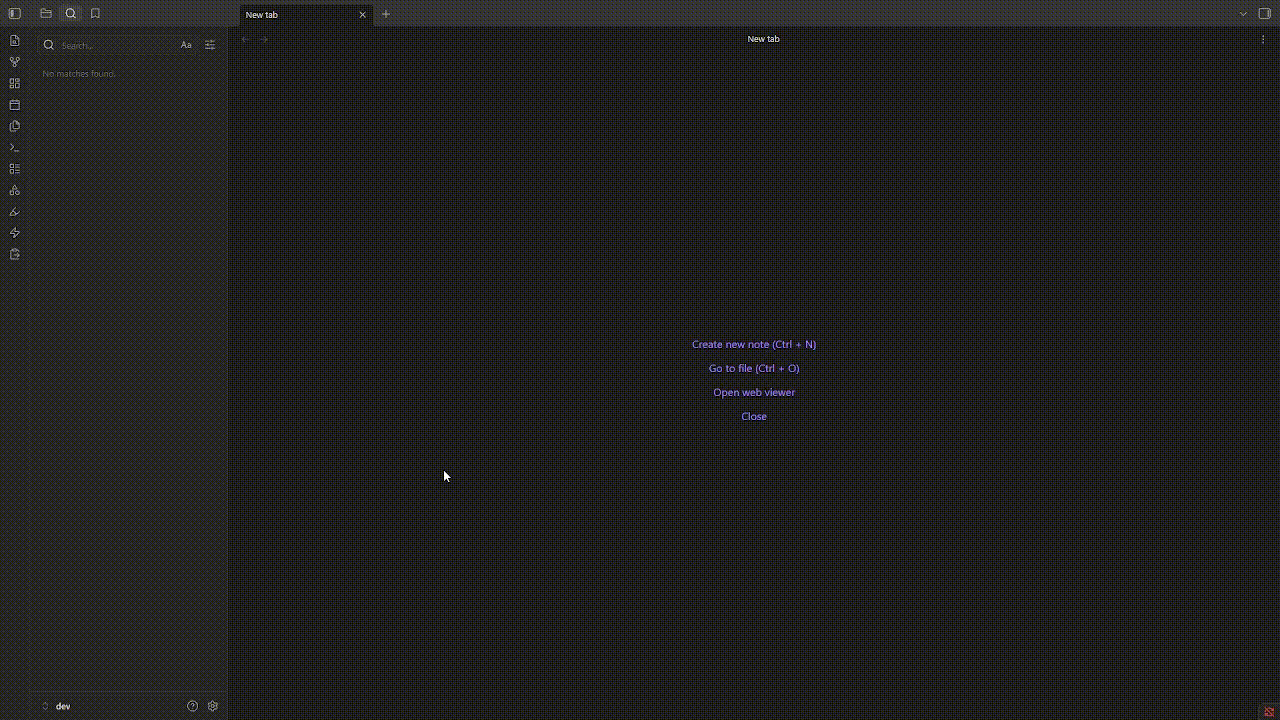
Task: Click the 'Close' link in empty tab
Action: tap(754, 416)
